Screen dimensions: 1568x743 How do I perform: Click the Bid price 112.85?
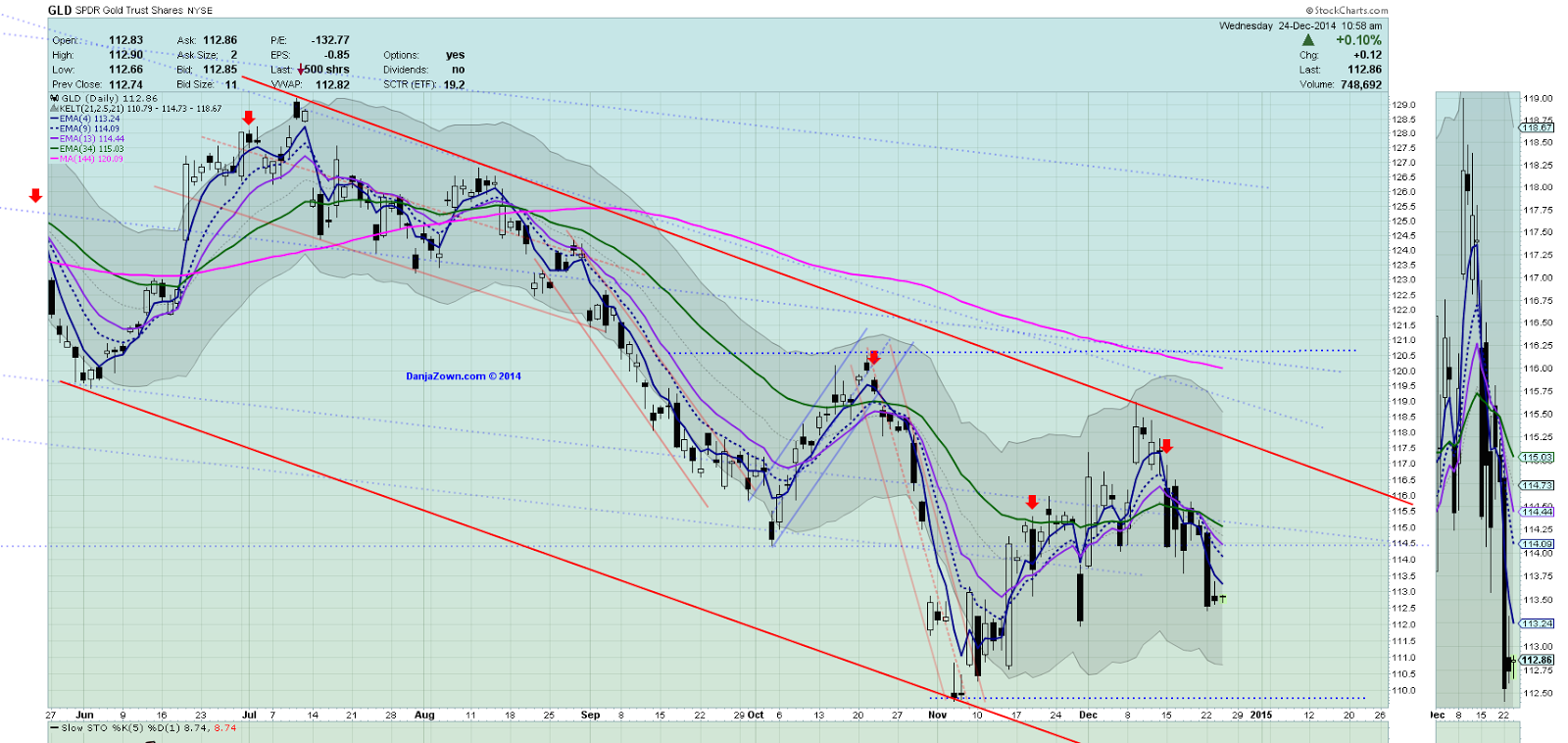pyautogui.click(x=220, y=70)
